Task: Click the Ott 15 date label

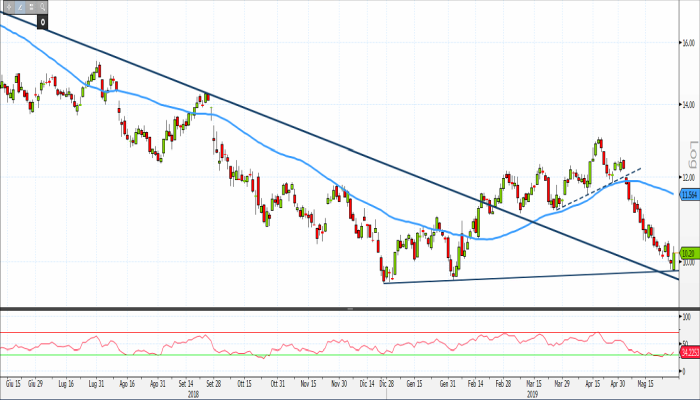Action: [x=245, y=383]
